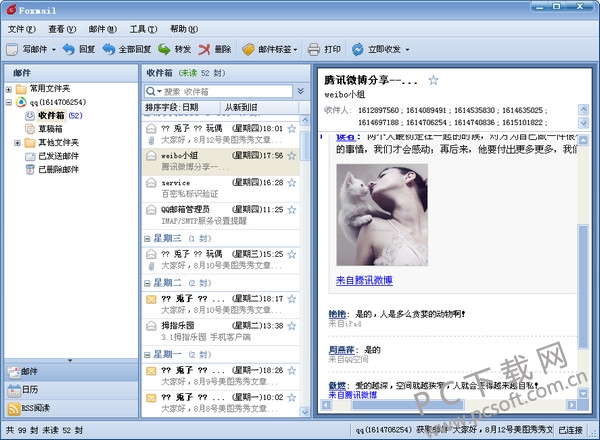
Task: Star the 星期三 15:25 message
Action: coord(292,254)
